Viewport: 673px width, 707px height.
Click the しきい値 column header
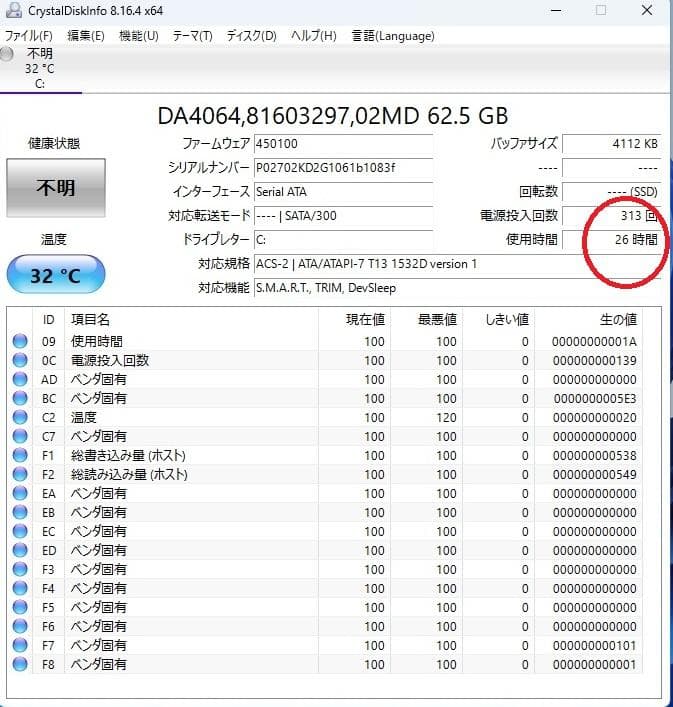coord(499,320)
